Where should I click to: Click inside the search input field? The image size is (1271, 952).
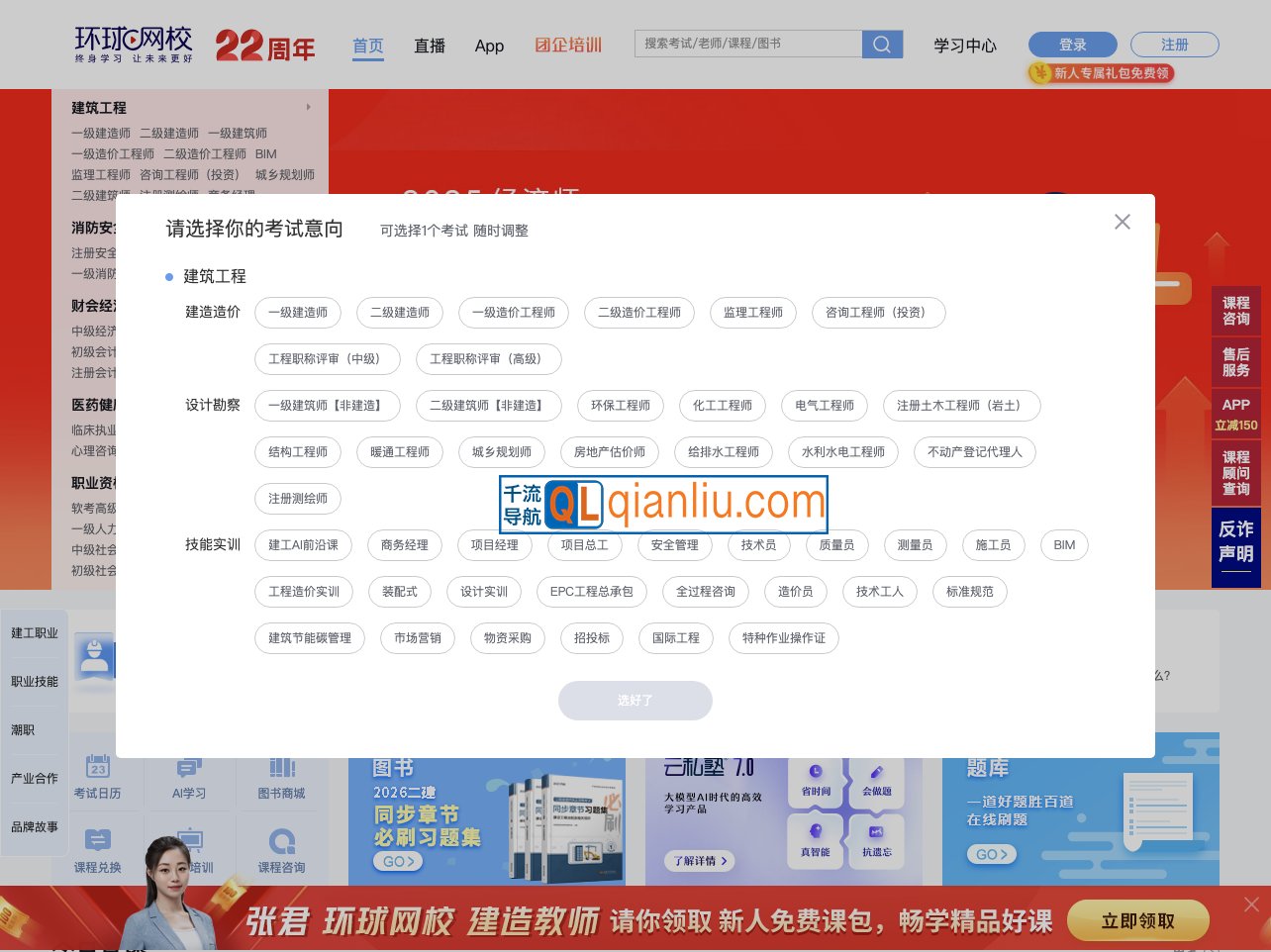748,44
